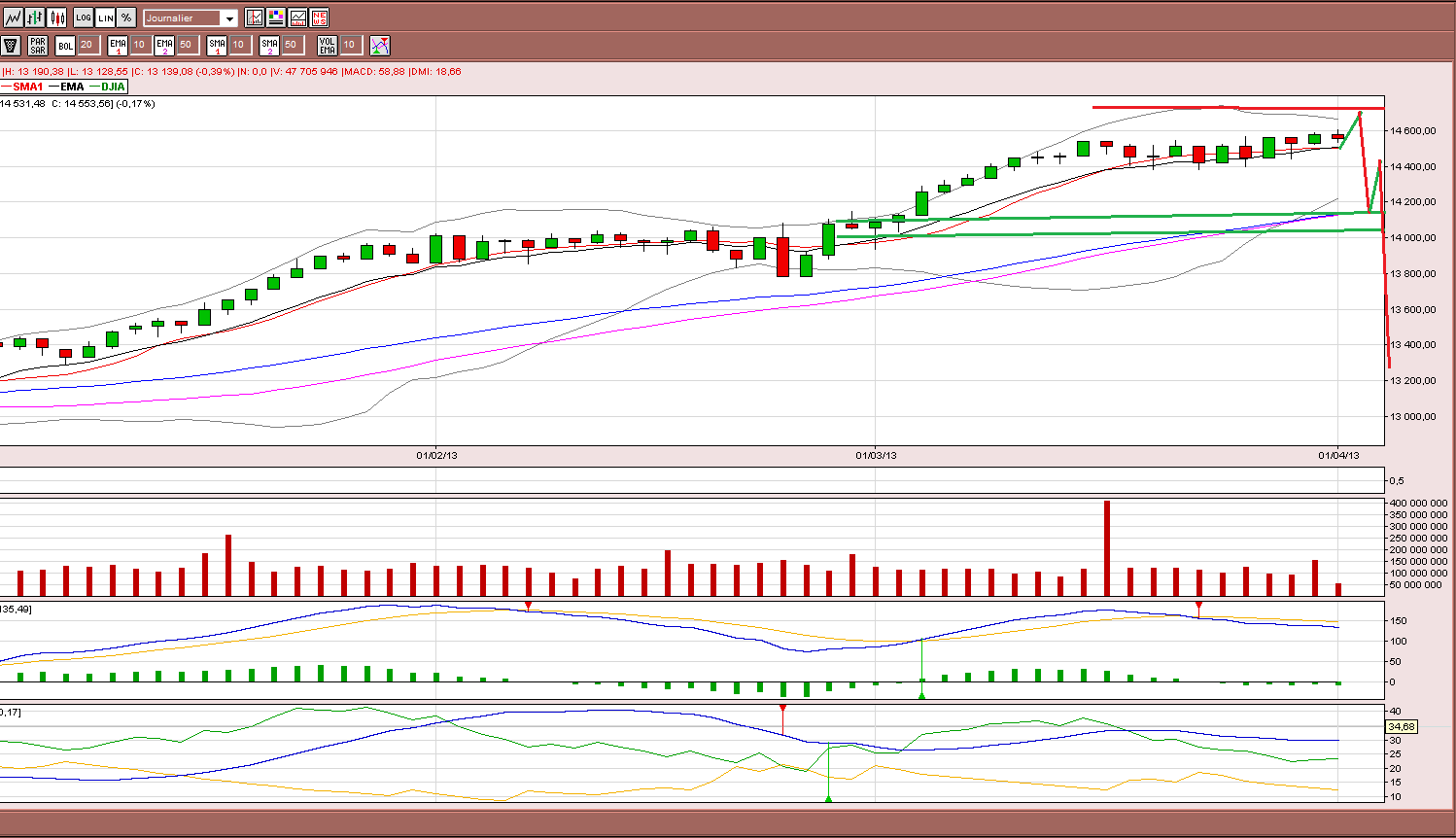Enable the SMA 2 moving average
The width and height of the screenshot is (1456, 838).
tap(269, 45)
